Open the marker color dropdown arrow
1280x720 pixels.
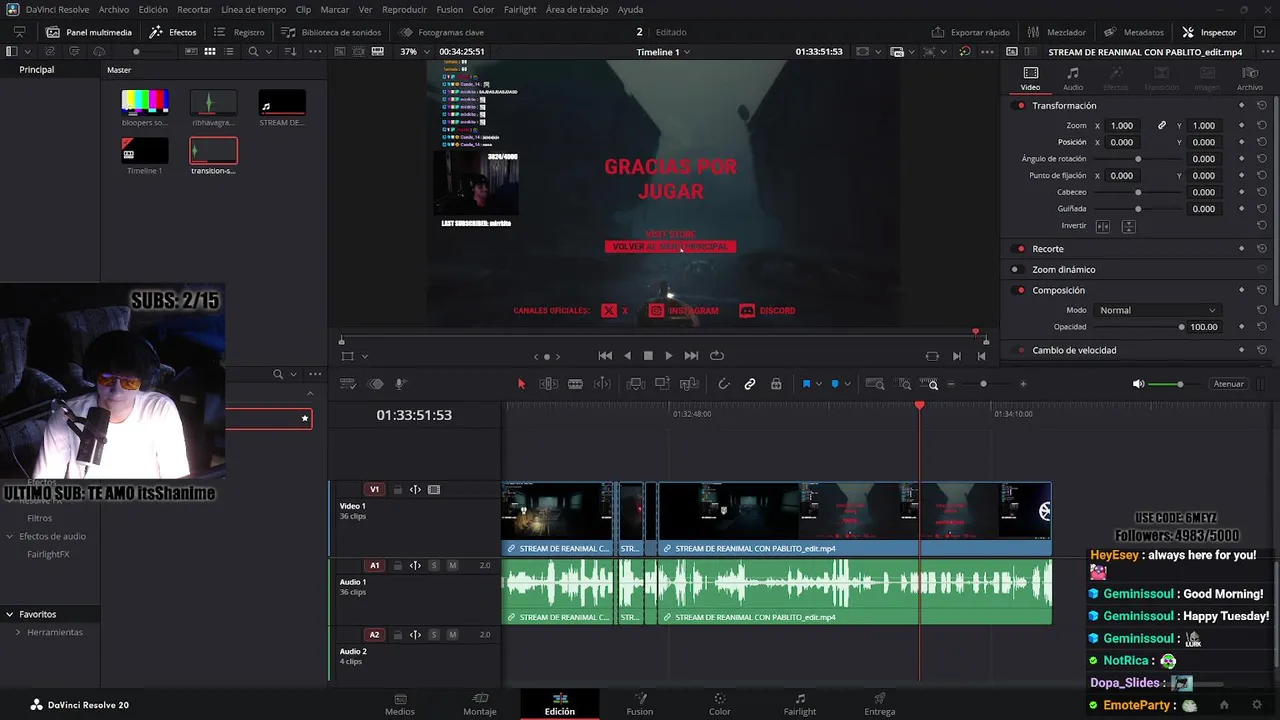tap(847, 384)
